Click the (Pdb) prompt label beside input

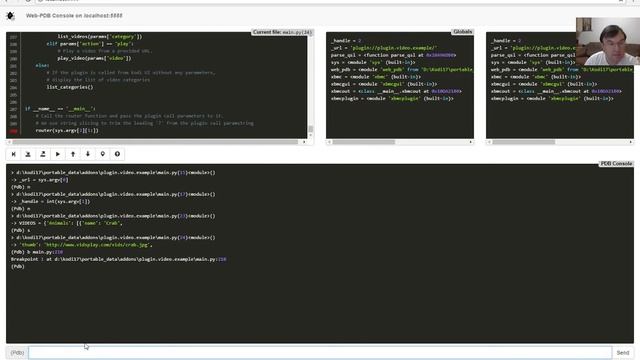click(17, 353)
